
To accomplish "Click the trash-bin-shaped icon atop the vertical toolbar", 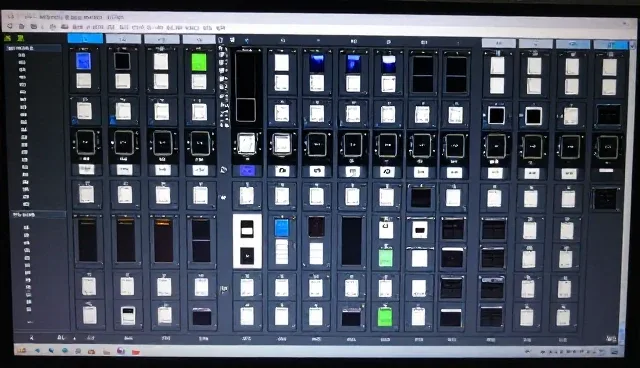I will pyautogui.click(x=221, y=40).
